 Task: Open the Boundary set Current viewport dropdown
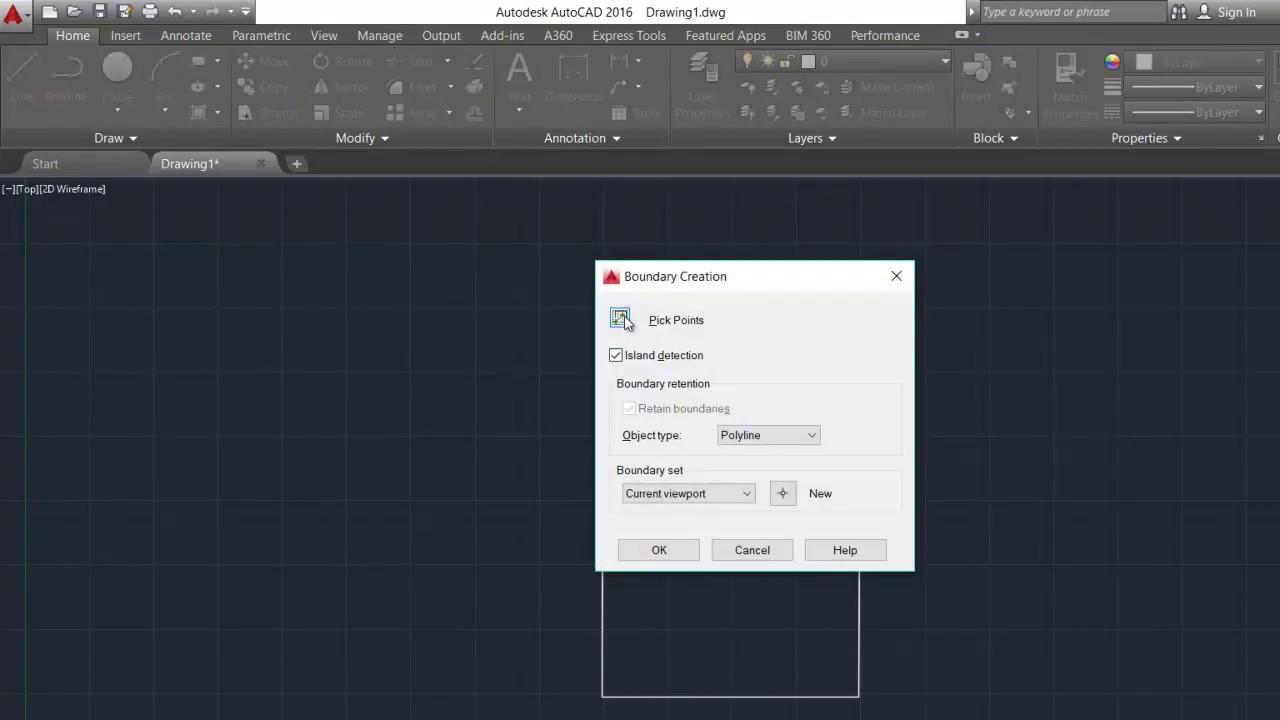click(688, 493)
